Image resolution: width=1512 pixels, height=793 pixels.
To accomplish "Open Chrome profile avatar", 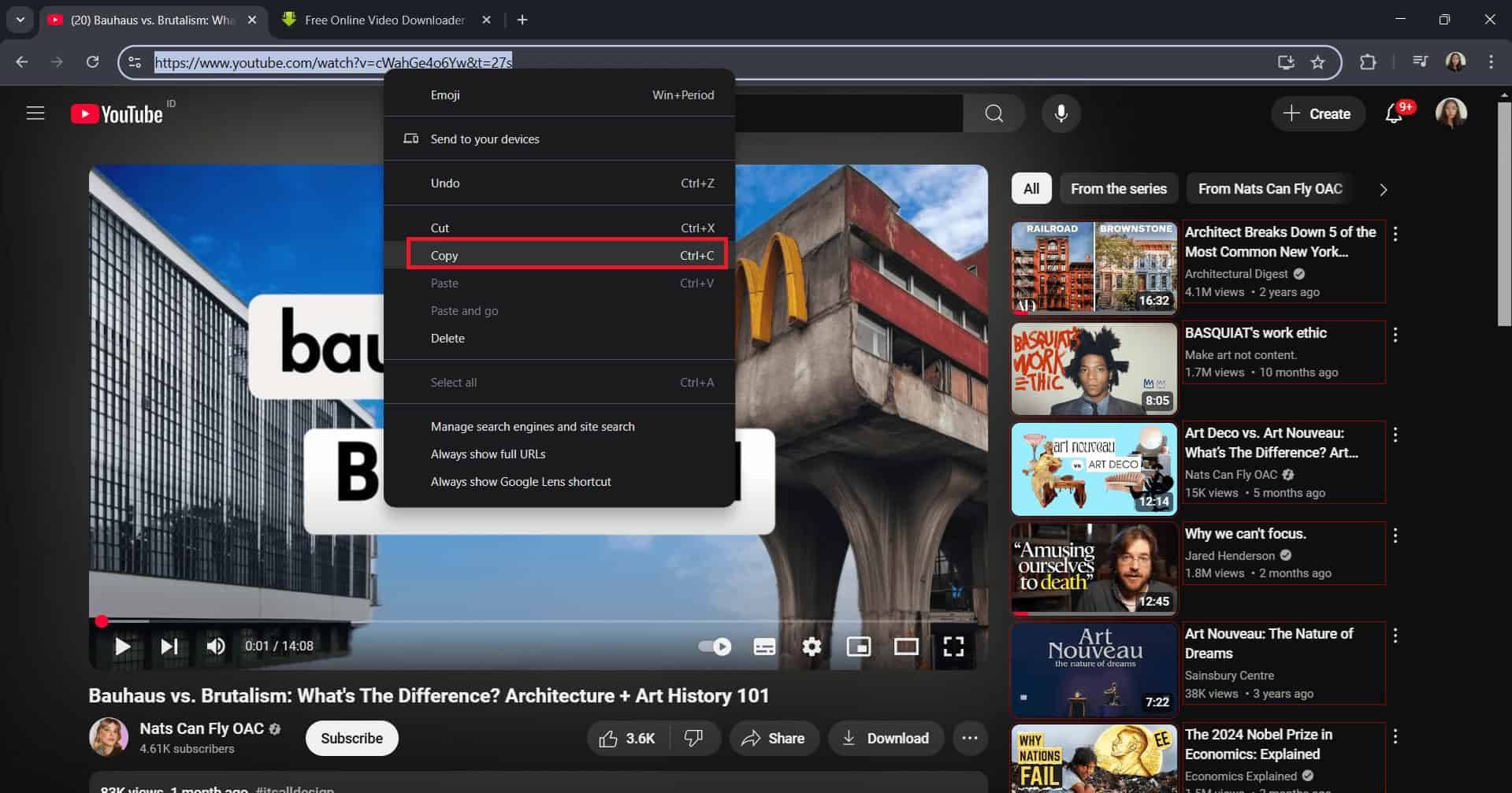I will 1455,62.
